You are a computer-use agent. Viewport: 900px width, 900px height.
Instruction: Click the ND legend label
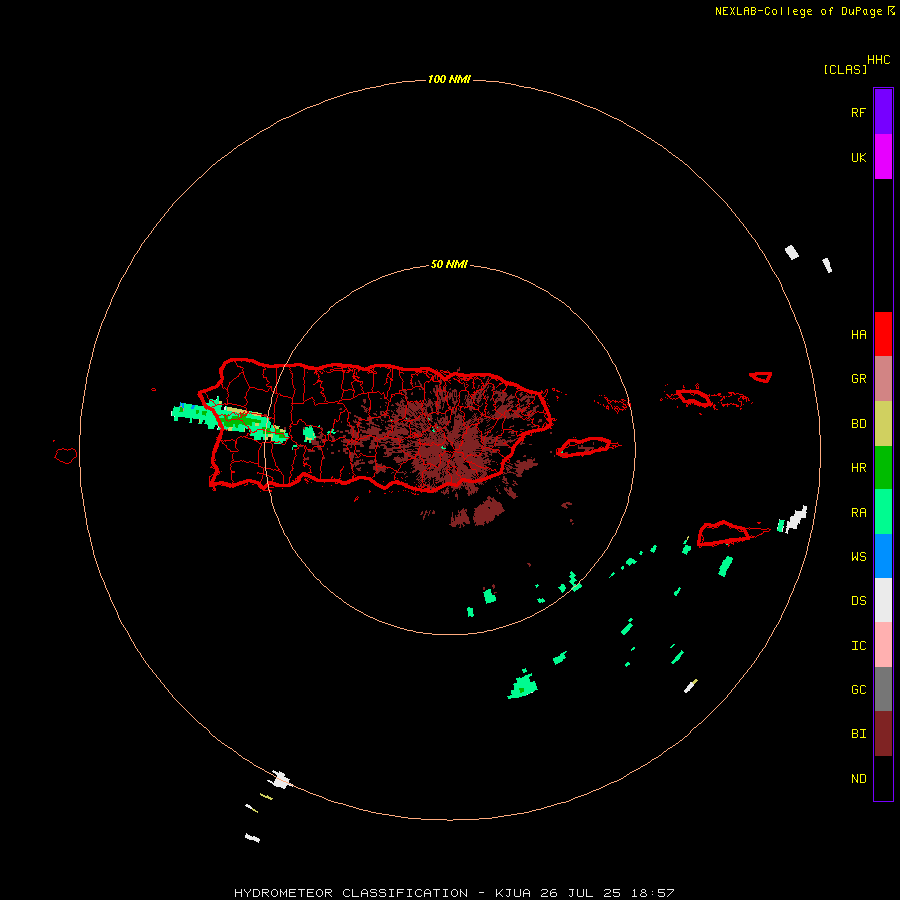click(858, 779)
